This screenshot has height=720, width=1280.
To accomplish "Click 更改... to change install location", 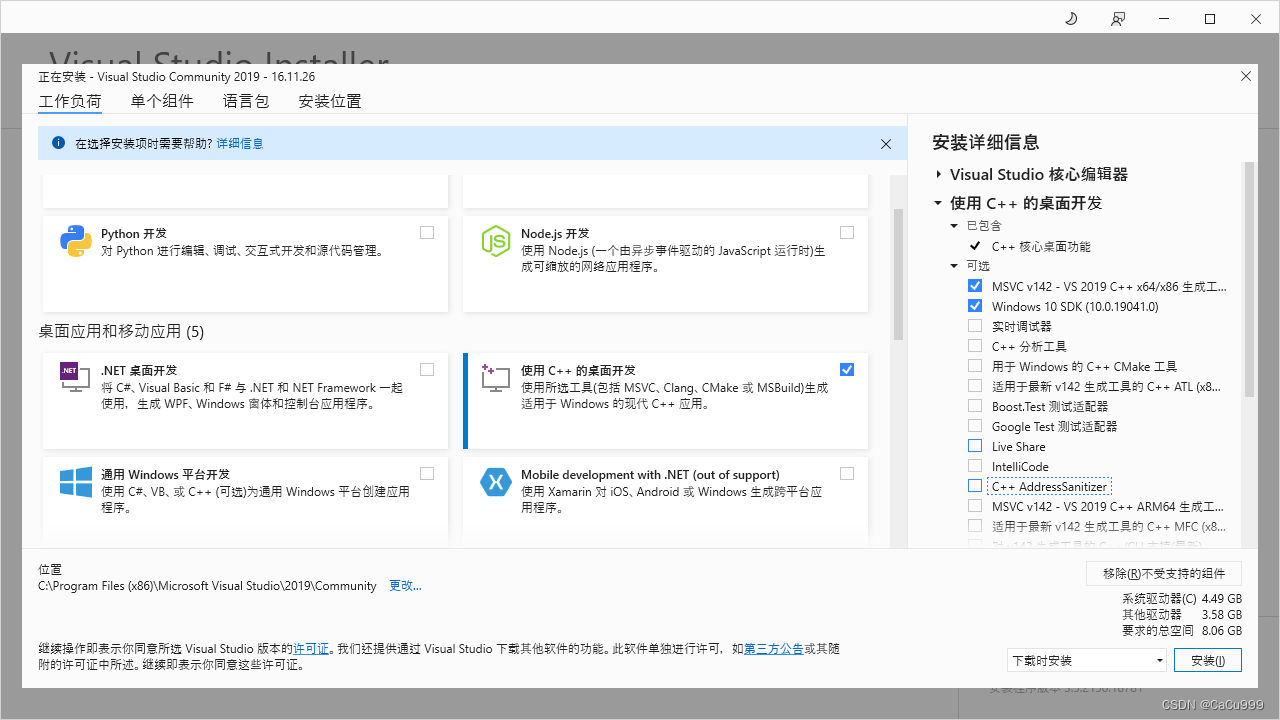I will coord(405,586).
